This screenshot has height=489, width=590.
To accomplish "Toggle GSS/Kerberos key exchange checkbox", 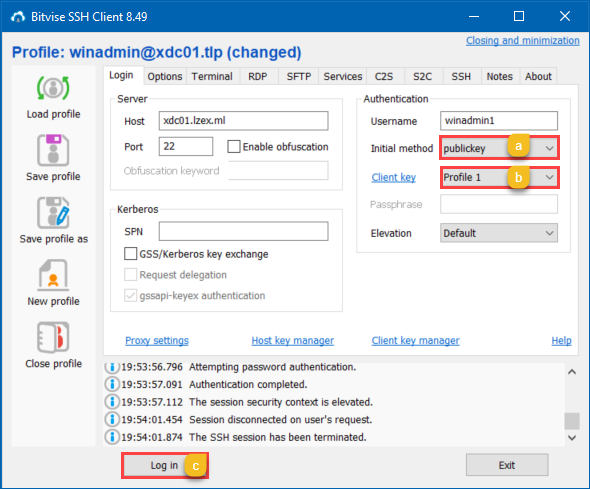I will click(131, 254).
